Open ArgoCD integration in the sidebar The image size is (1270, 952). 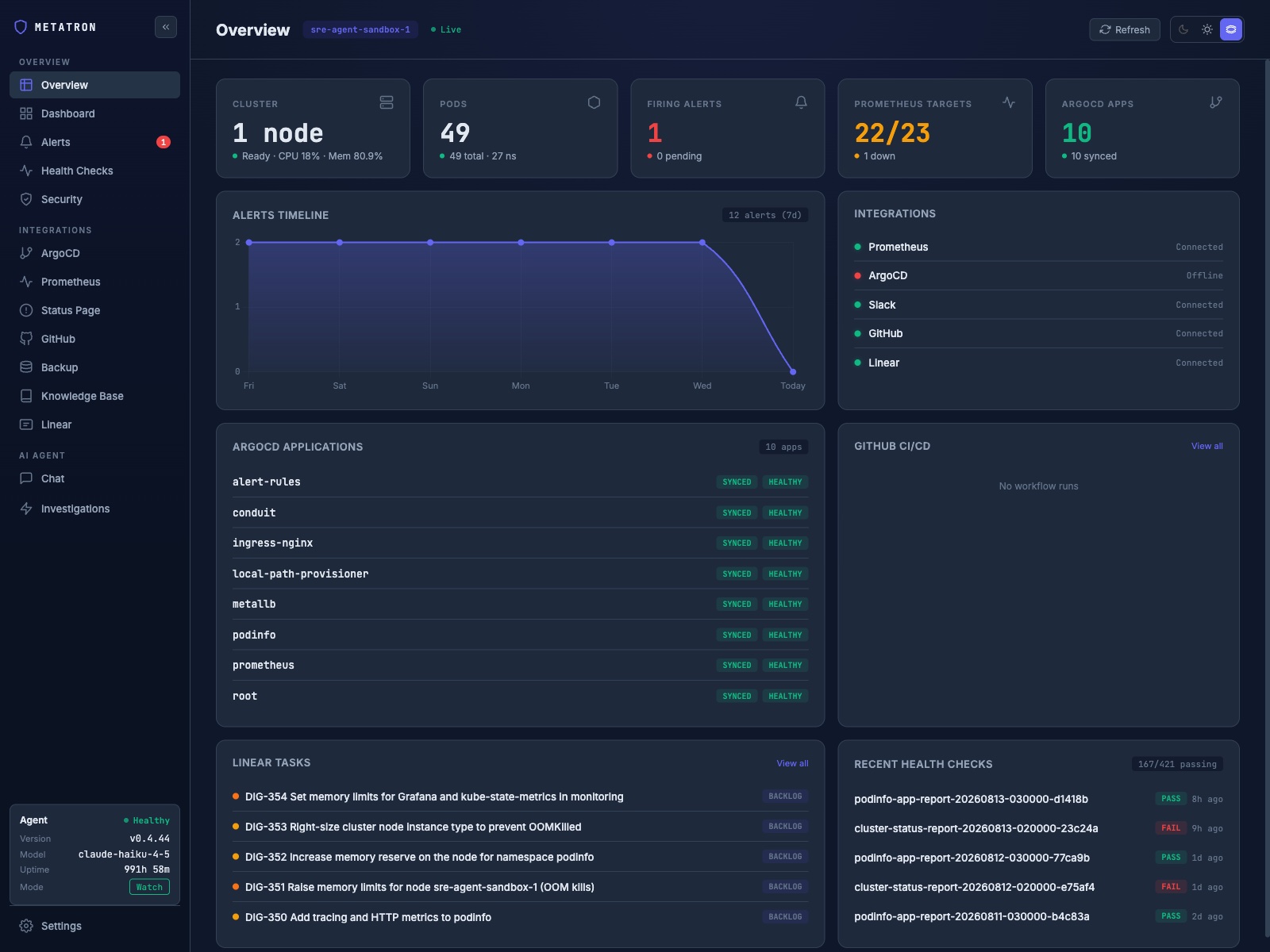(94, 253)
